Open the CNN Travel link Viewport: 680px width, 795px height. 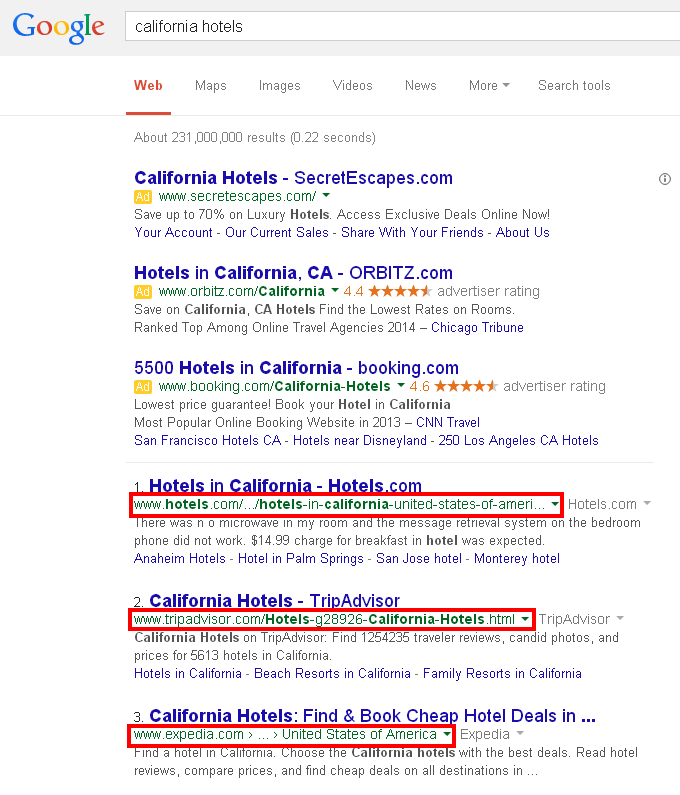pyautogui.click(x=448, y=422)
